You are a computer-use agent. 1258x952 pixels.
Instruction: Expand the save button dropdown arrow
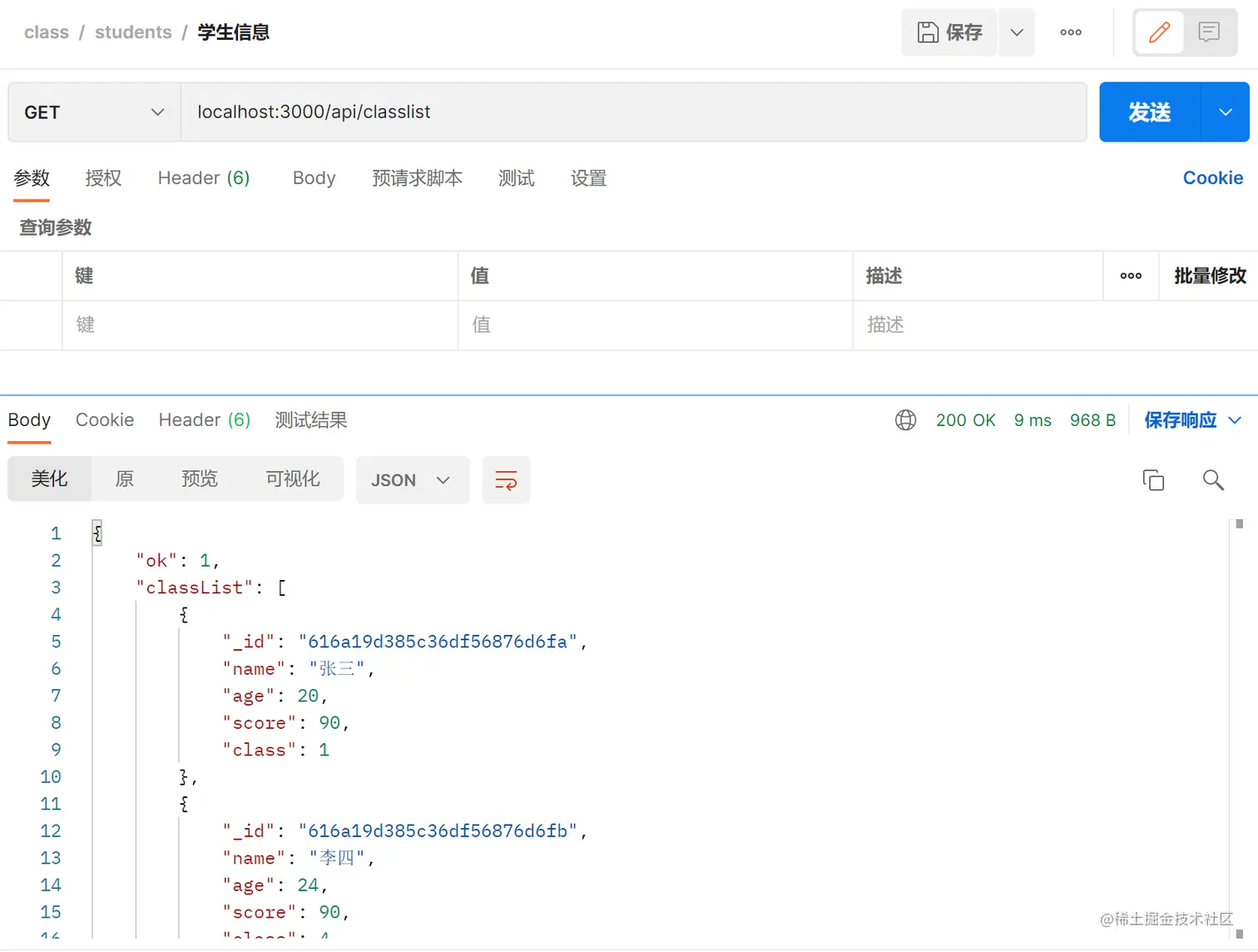[x=1017, y=32]
